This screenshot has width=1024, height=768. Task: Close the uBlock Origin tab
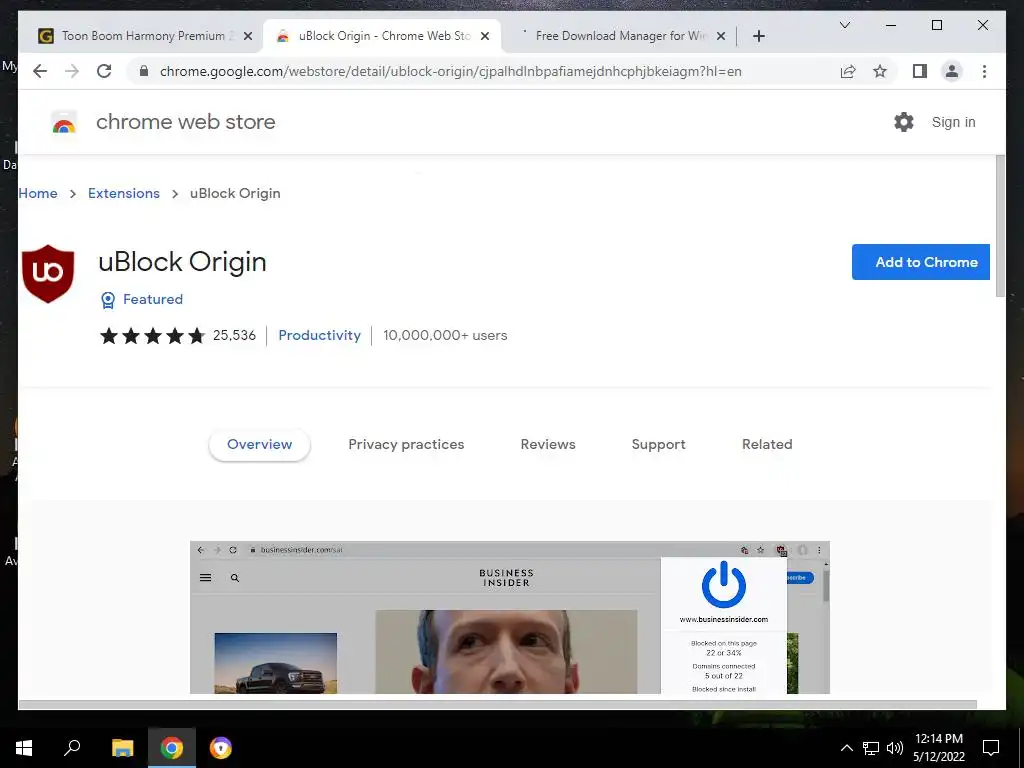485,36
